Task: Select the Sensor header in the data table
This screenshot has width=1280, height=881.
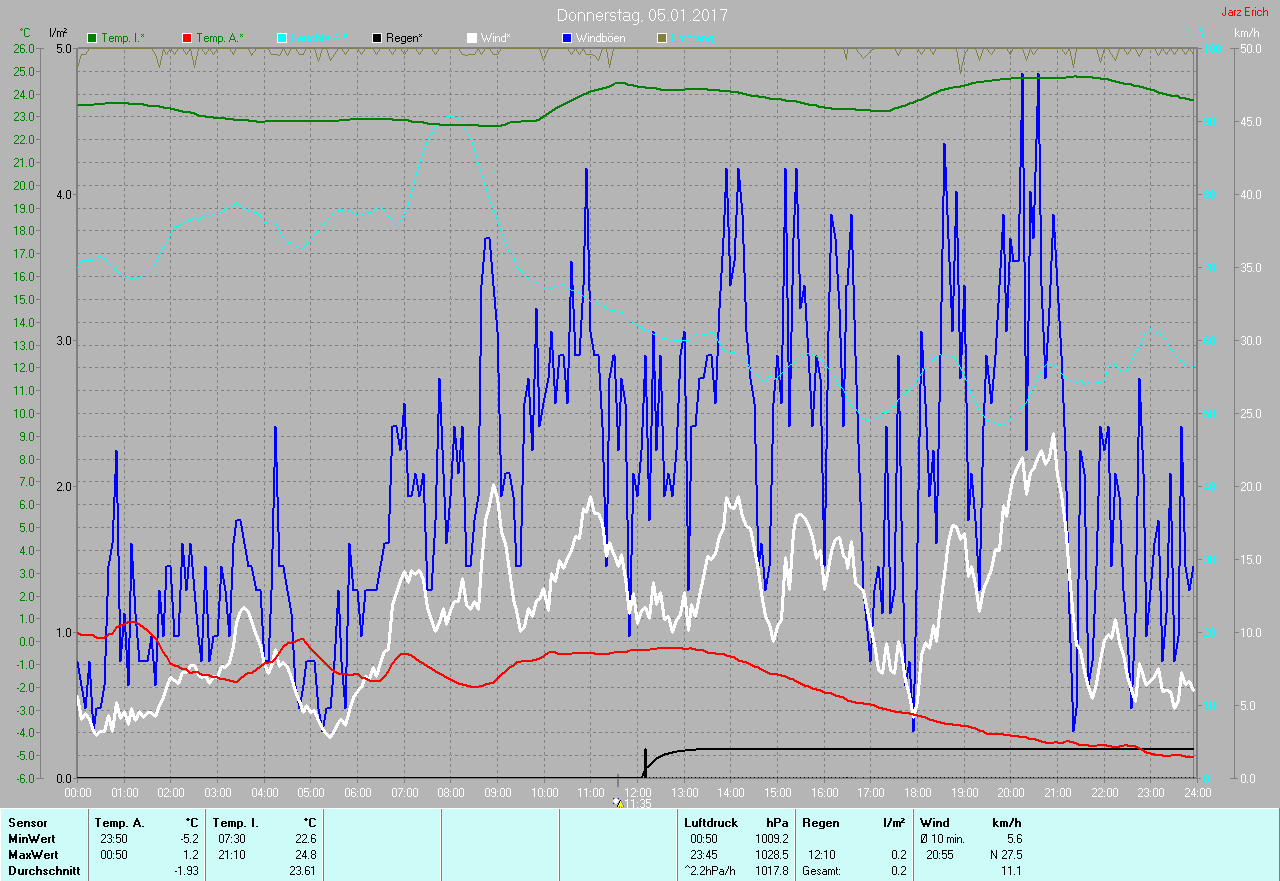Action: point(27,823)
